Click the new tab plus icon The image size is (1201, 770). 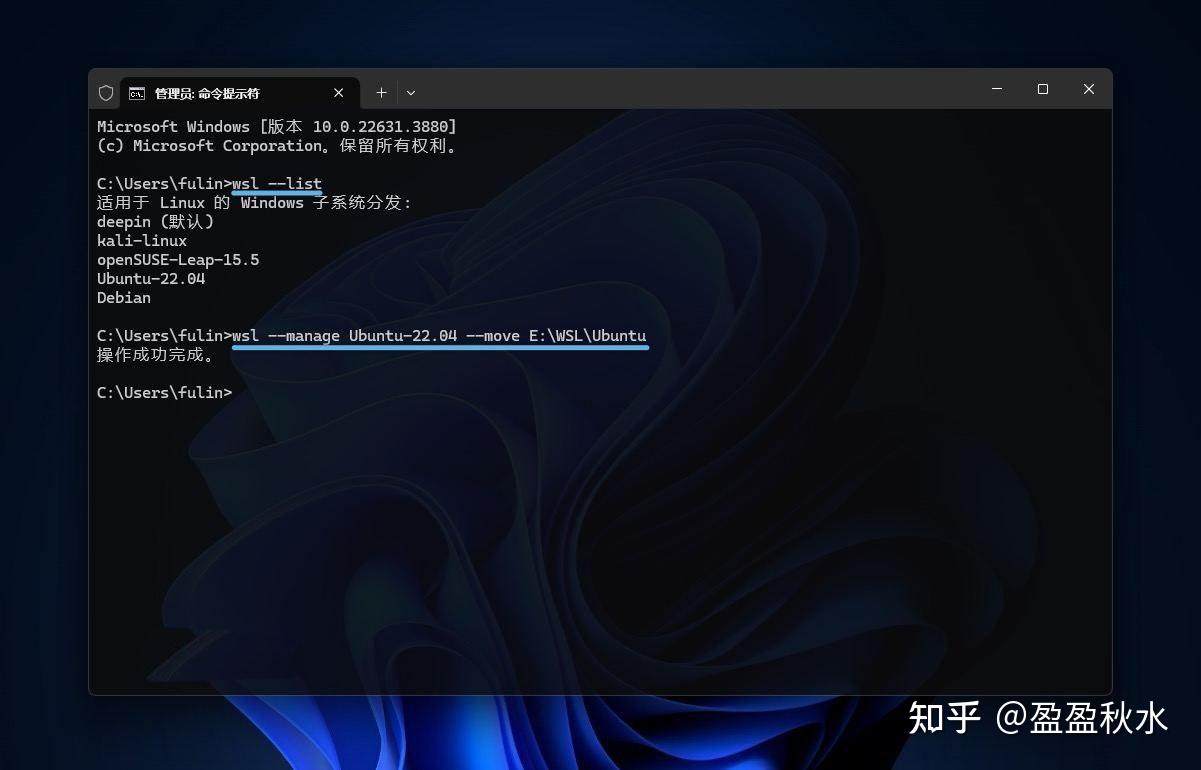pyautogui.click(x=381, y=92)
